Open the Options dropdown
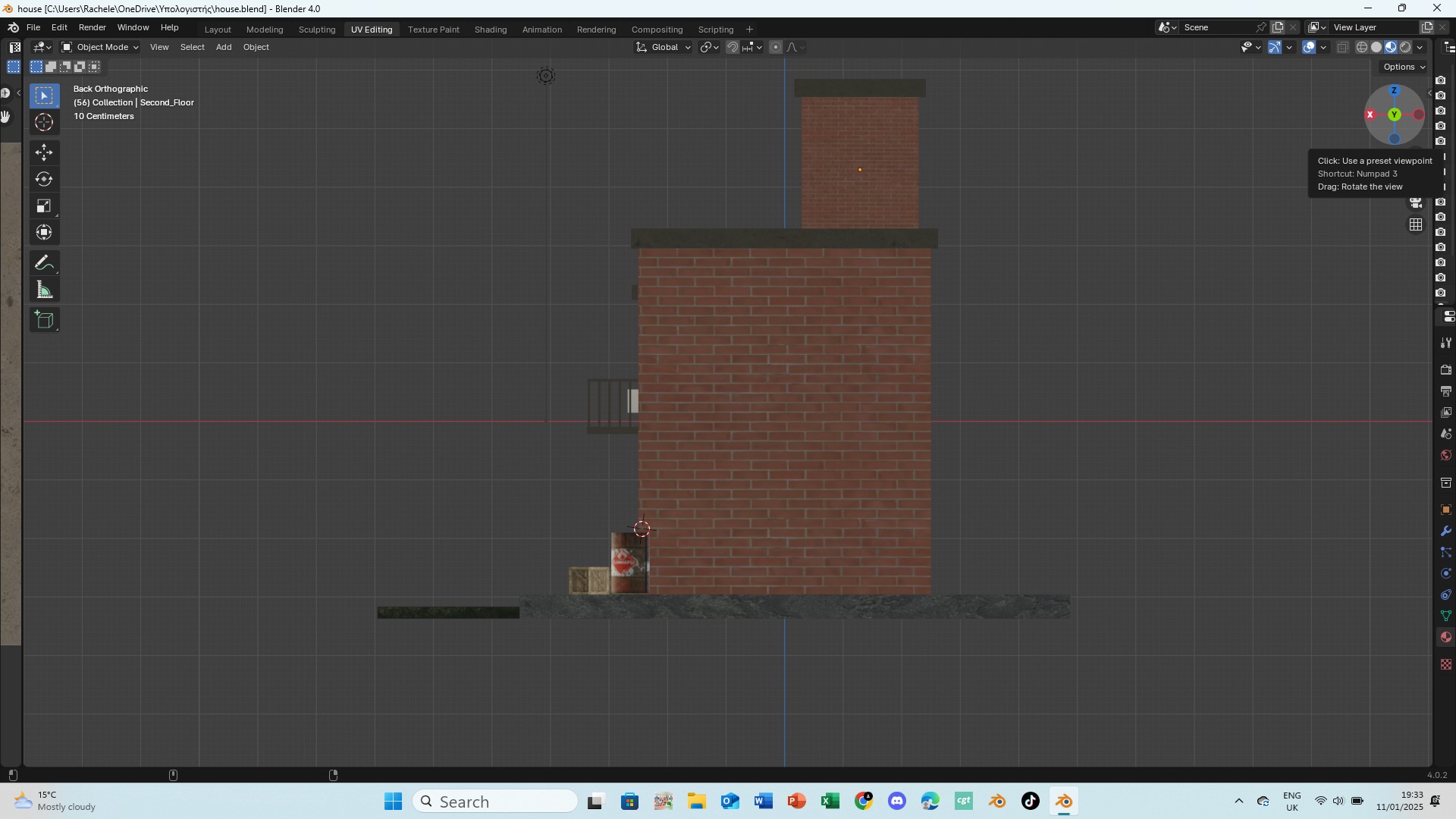Image resolution: width=1456 pixels, height=819 pixels. pyautogui.click(x=1404, y=67)
